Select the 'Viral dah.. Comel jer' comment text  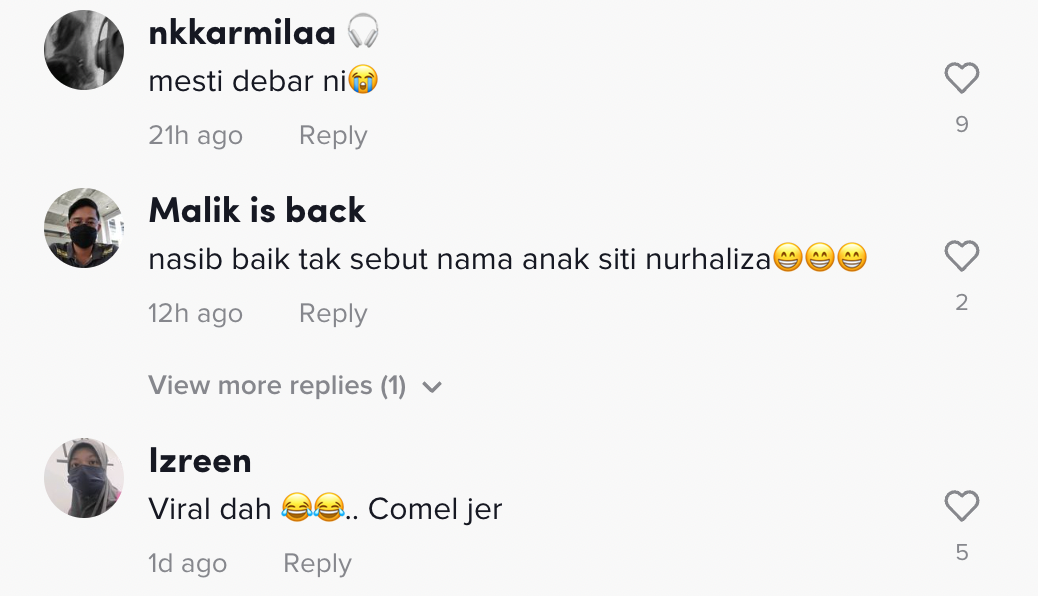(x=325, y=509)
